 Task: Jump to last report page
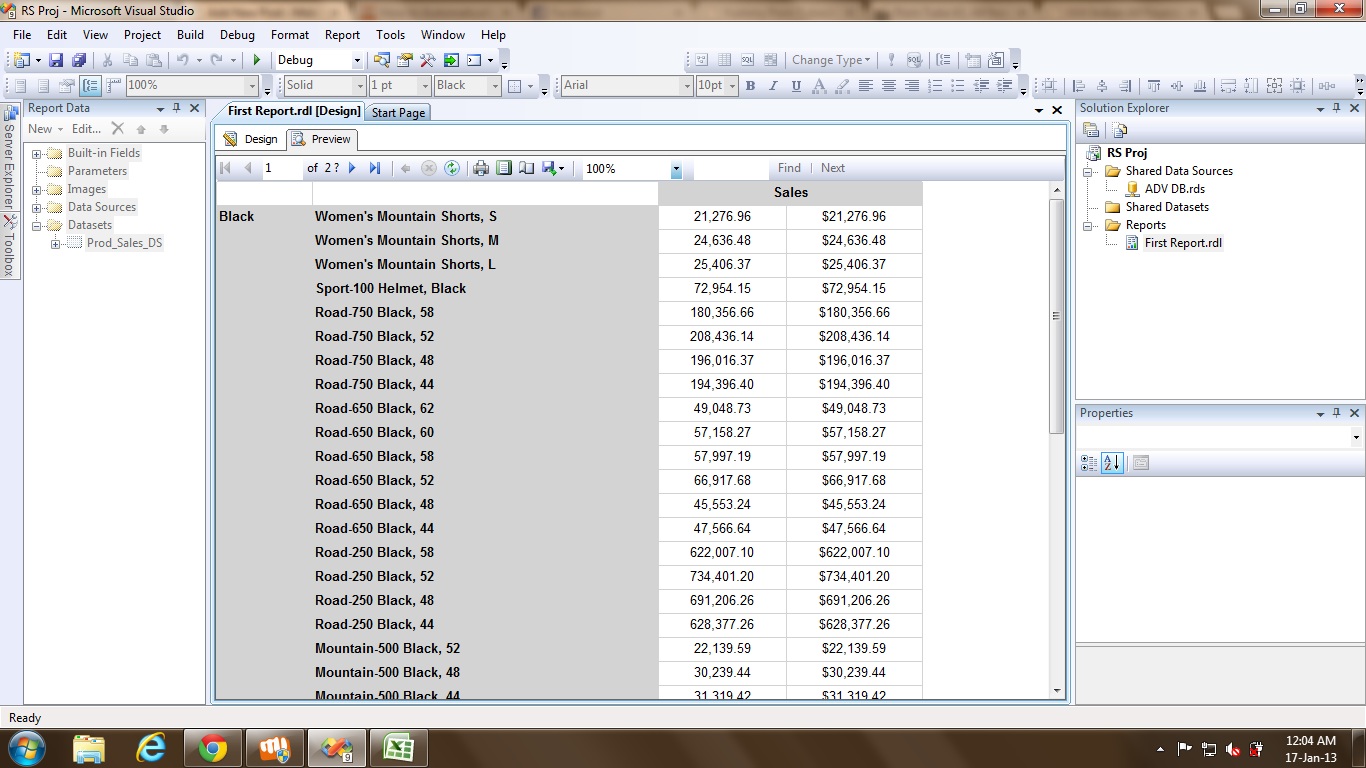point(375,168)
